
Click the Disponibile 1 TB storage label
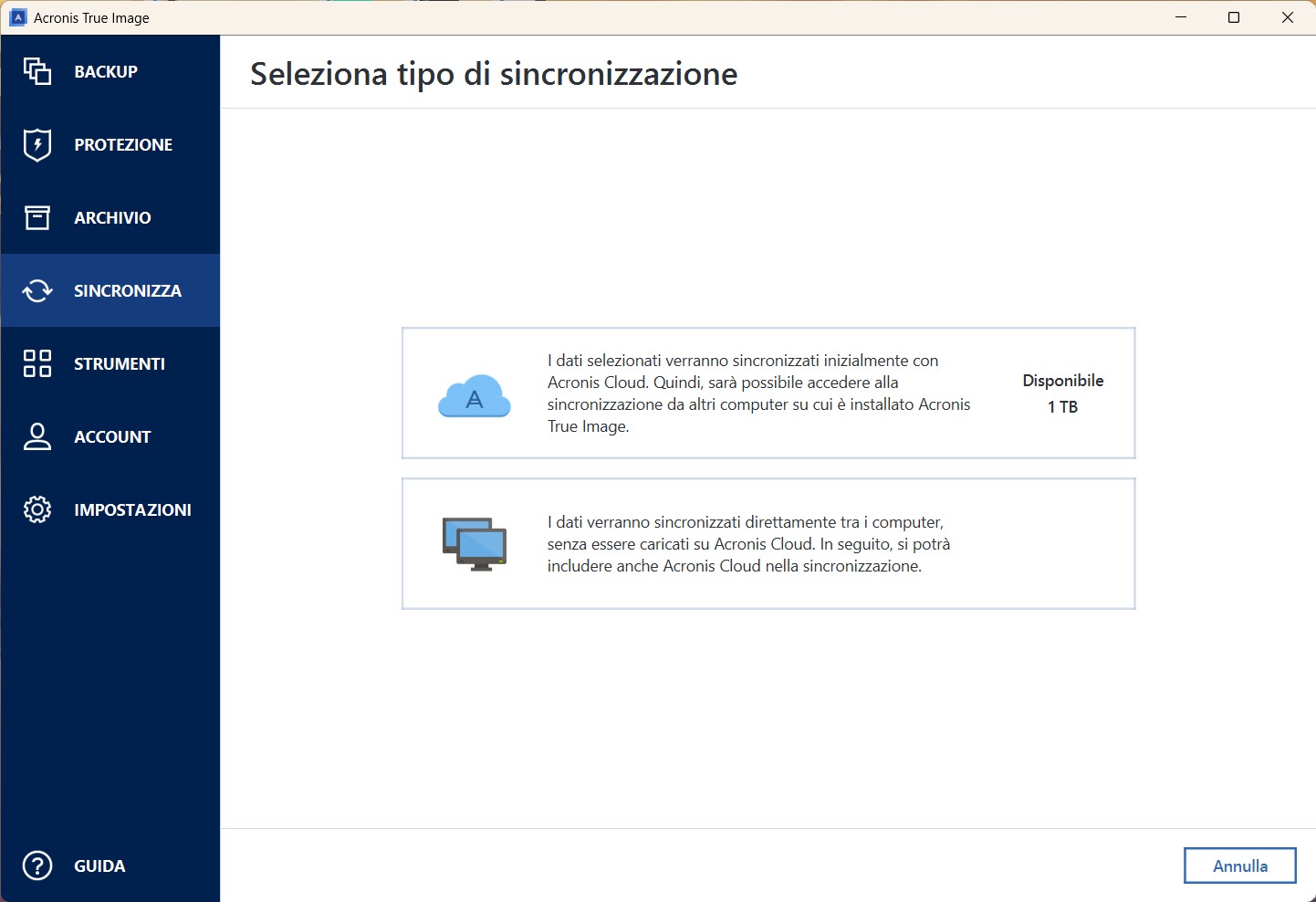click(1062, 393)
